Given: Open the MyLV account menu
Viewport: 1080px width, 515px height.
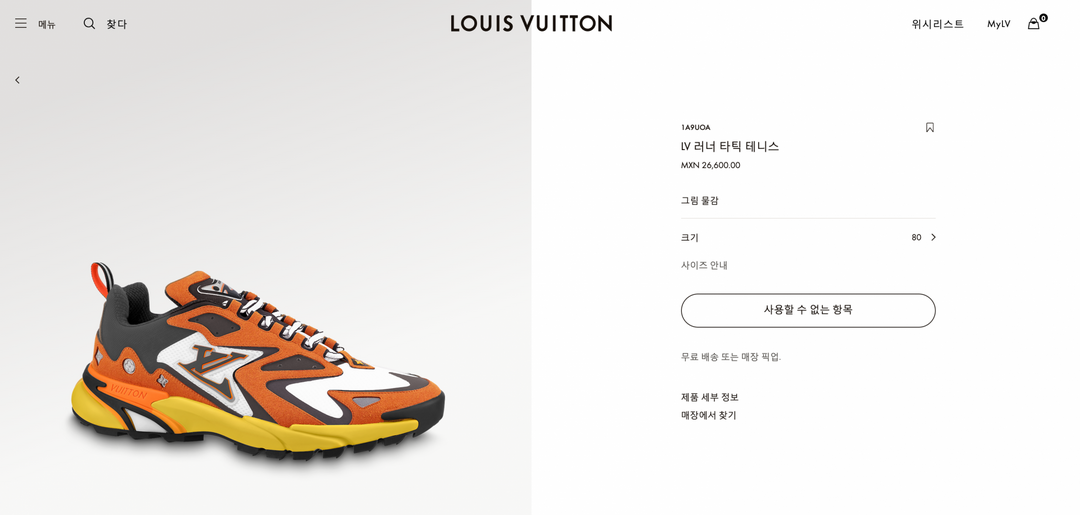Looking at the screenshot, I should click(998, 24).
